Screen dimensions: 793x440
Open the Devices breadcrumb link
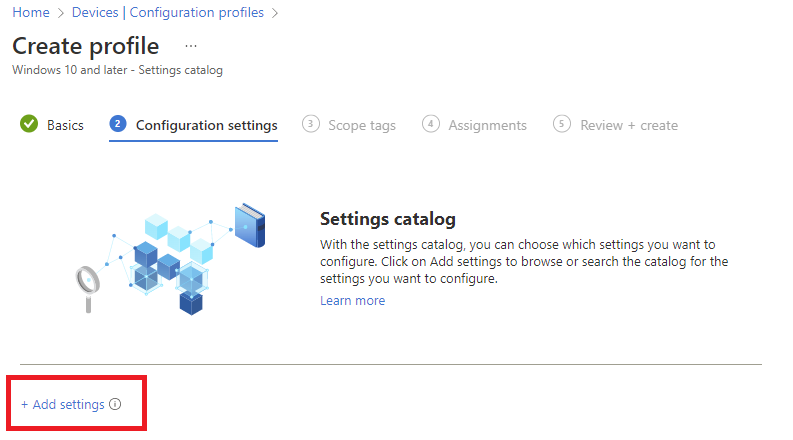(95, 12)
